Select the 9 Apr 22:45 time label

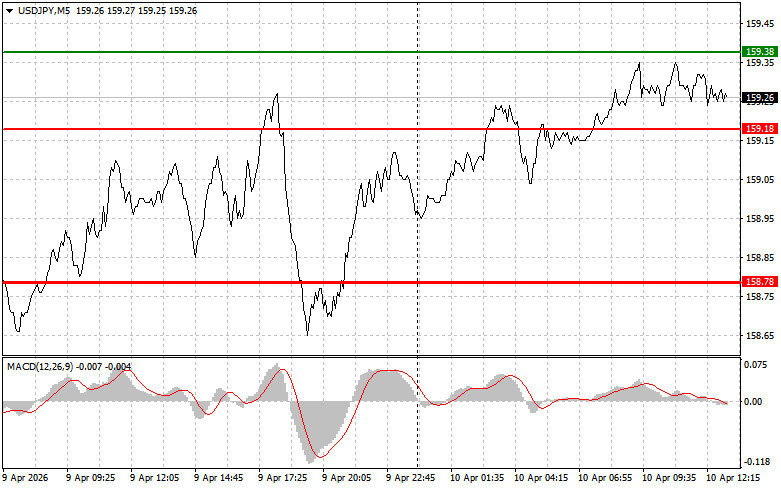410,478
